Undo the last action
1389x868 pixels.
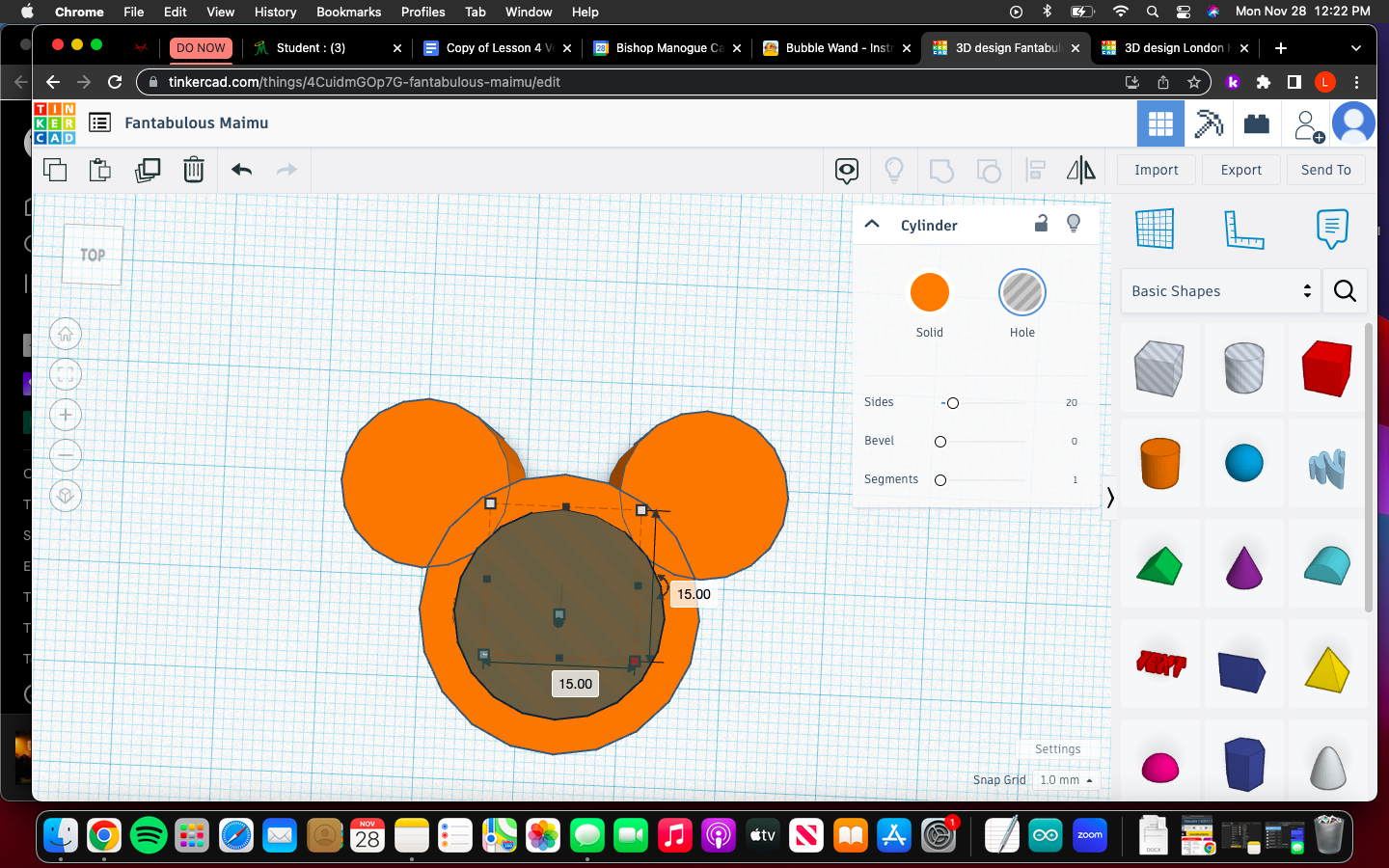point(240,170)
